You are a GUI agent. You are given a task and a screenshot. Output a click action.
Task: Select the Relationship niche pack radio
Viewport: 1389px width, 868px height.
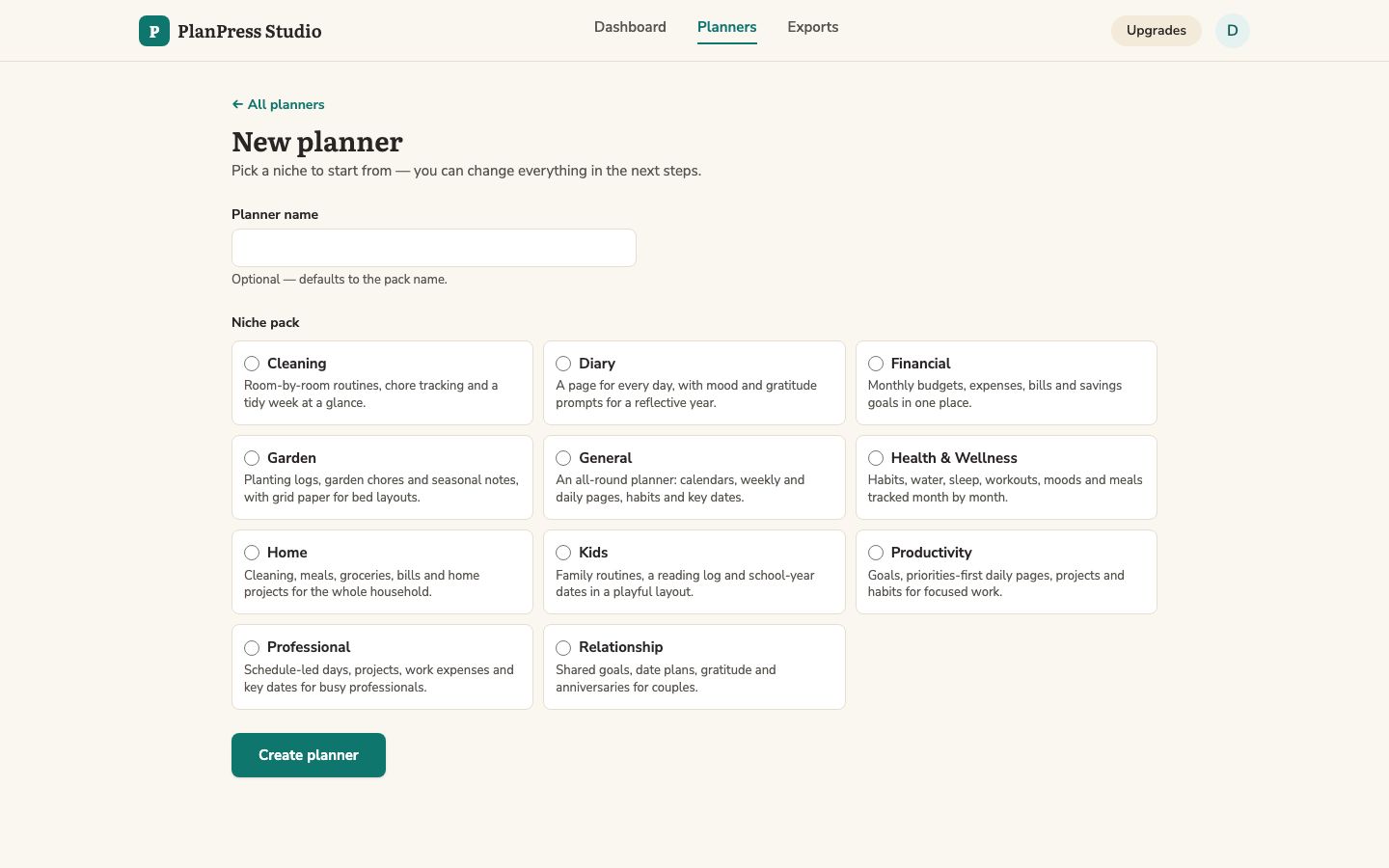[x=563, y=647]
